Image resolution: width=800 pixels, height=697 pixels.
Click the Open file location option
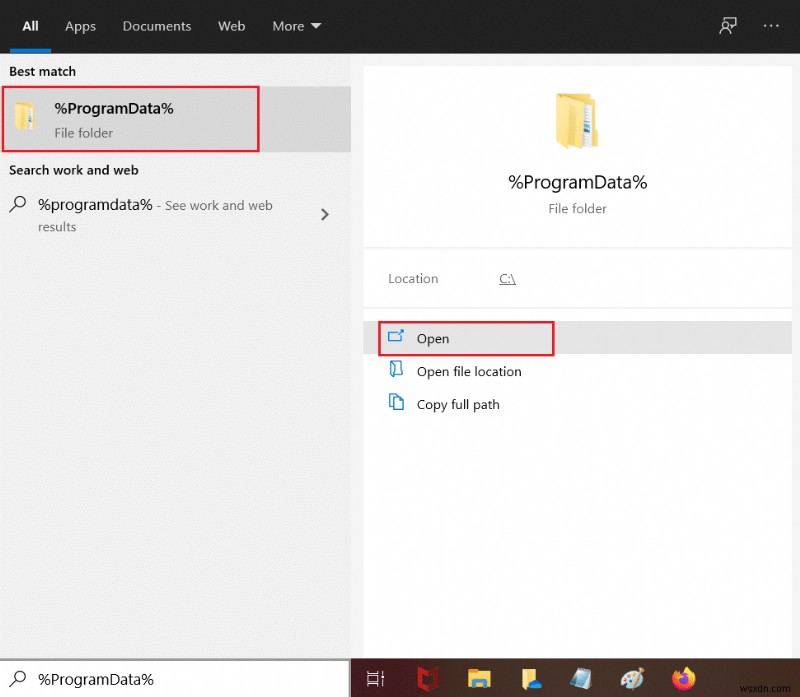[x=467, y=371]
